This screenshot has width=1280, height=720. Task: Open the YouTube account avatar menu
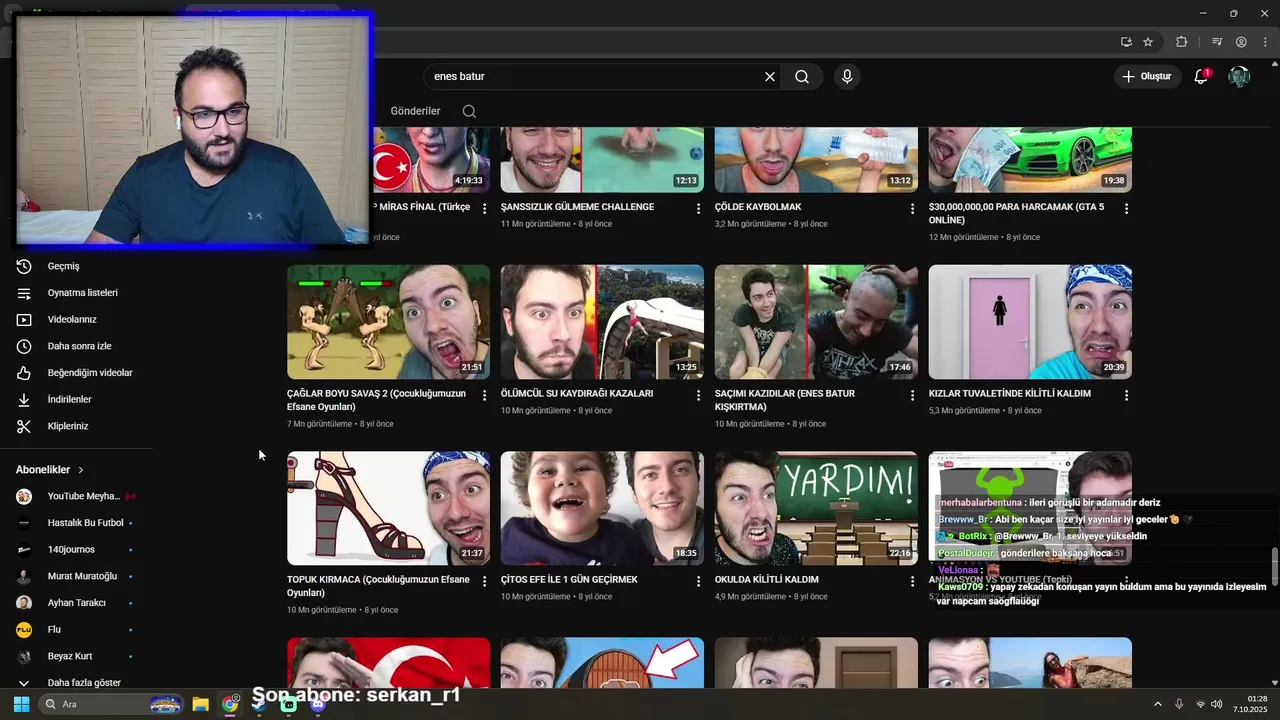pyautogui.click(x=1239, y=76)
